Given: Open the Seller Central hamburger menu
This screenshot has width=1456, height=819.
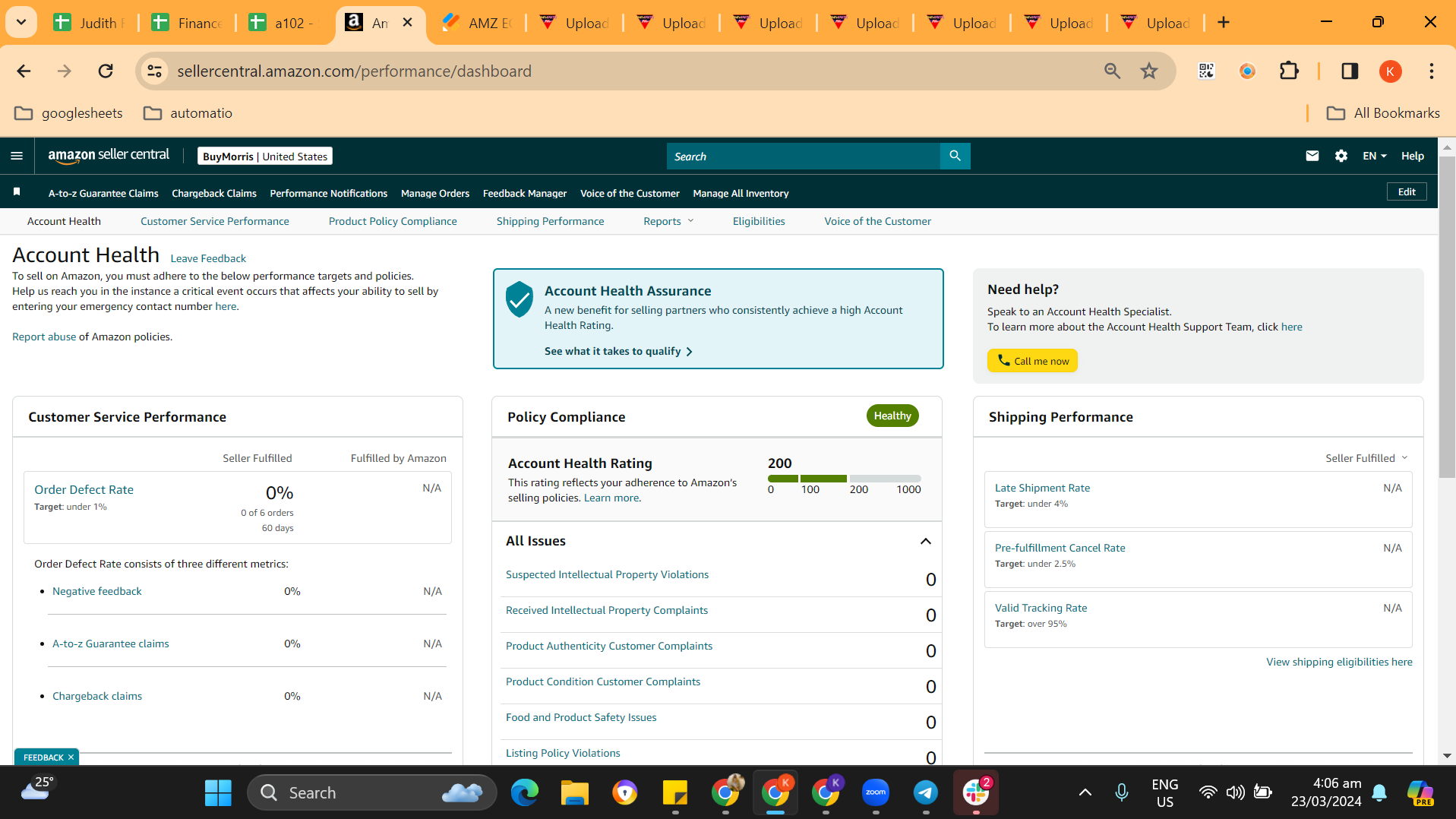Looking at the screenshot, I should (x=17, y=156).
